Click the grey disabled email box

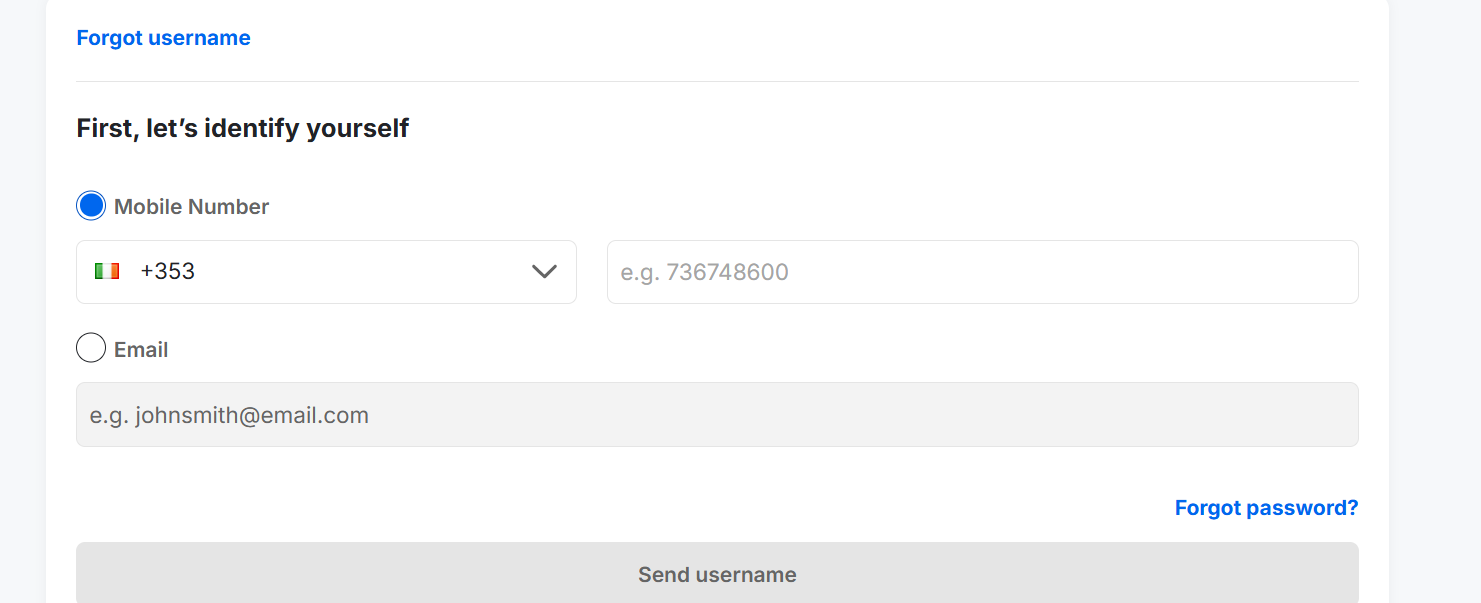(717, 414)
